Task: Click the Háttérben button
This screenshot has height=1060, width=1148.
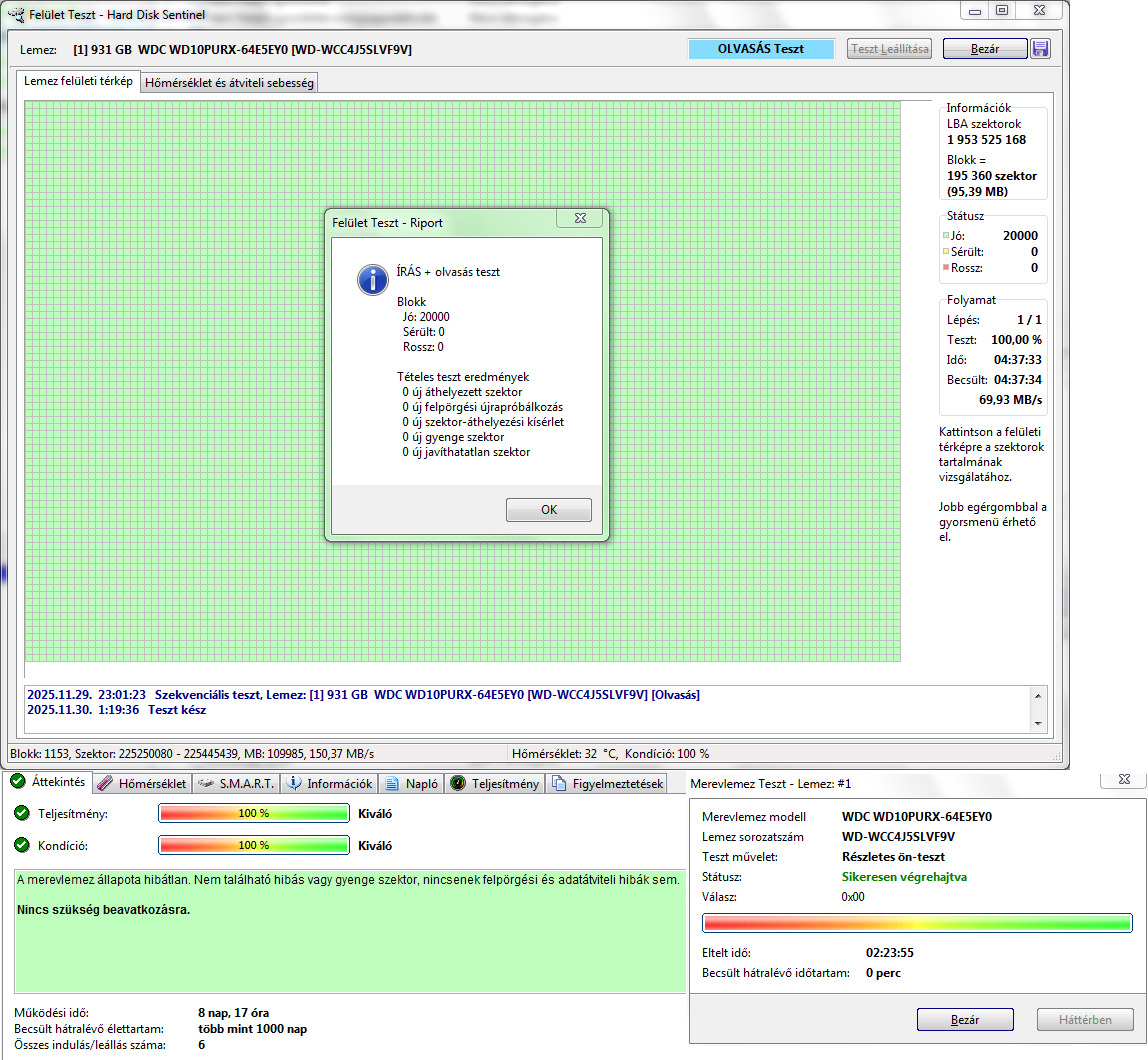Action: pos(1085,1020)
